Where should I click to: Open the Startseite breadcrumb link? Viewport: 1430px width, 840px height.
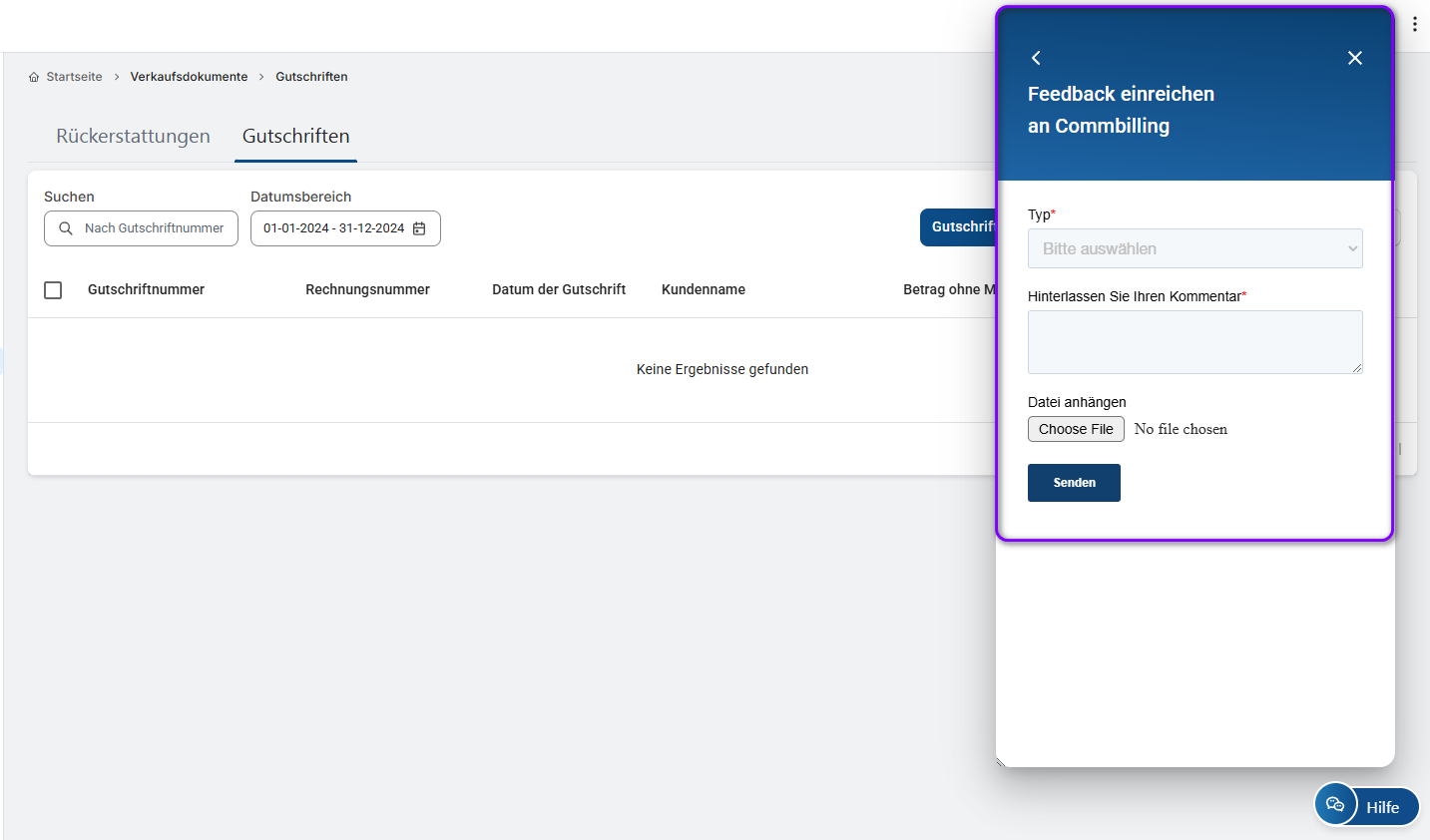point(74,77)
